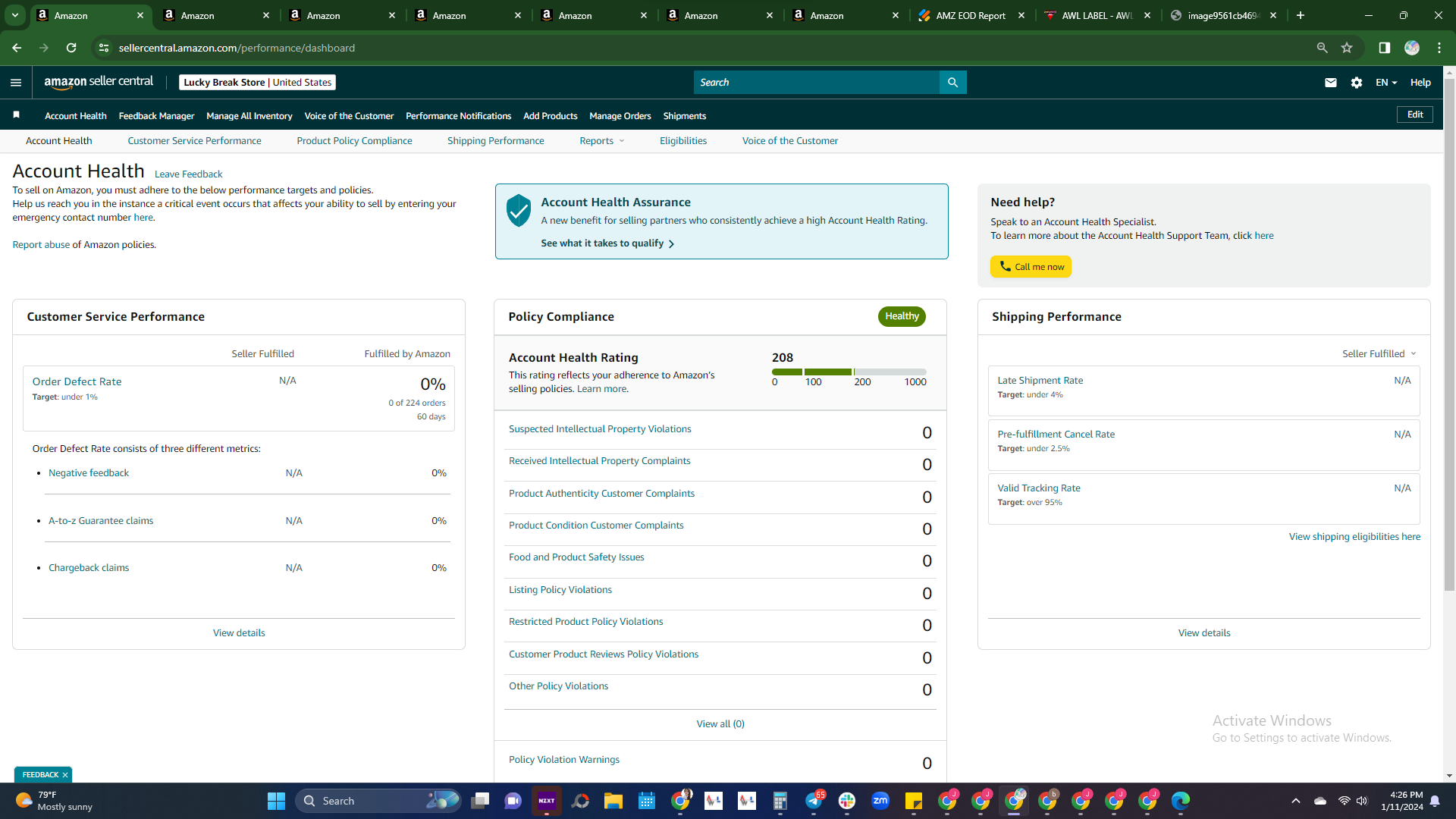Open Zoom from the taskbar
This screenshot has width=1456, height=819.
[x=880, y=801]
